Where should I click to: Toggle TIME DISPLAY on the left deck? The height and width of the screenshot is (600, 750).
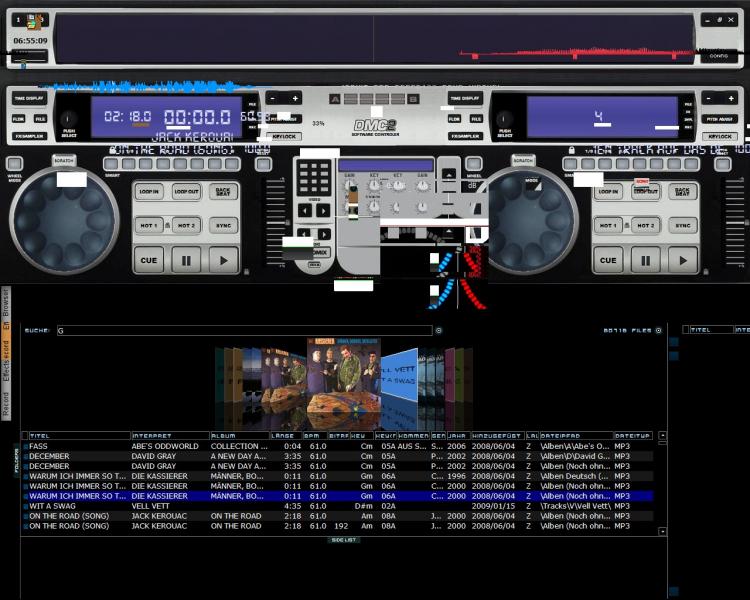pos(29,99)
